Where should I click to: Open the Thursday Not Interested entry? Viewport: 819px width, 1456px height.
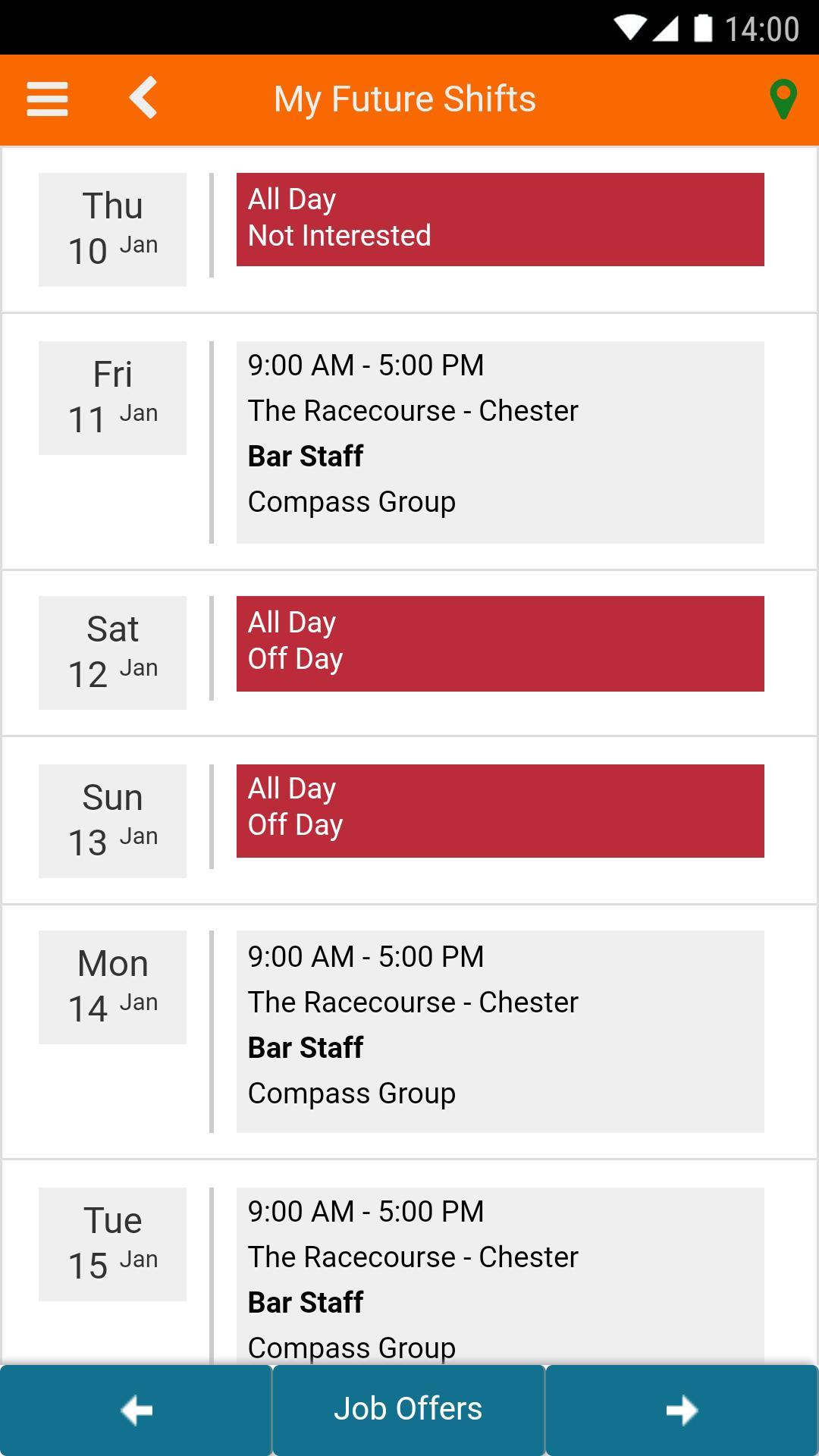point(500,219)
